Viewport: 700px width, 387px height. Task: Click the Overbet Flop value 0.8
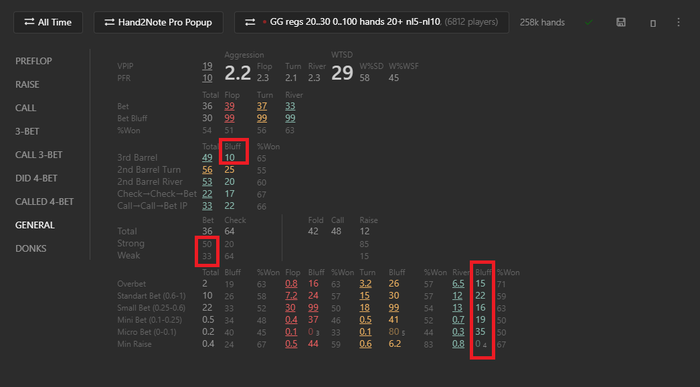coord(291,284)
